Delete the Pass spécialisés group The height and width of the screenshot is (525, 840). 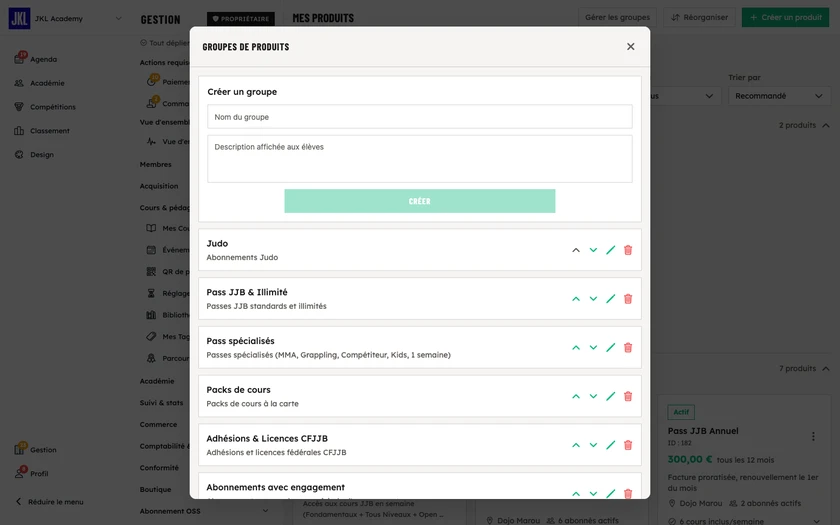click(628, 348)
